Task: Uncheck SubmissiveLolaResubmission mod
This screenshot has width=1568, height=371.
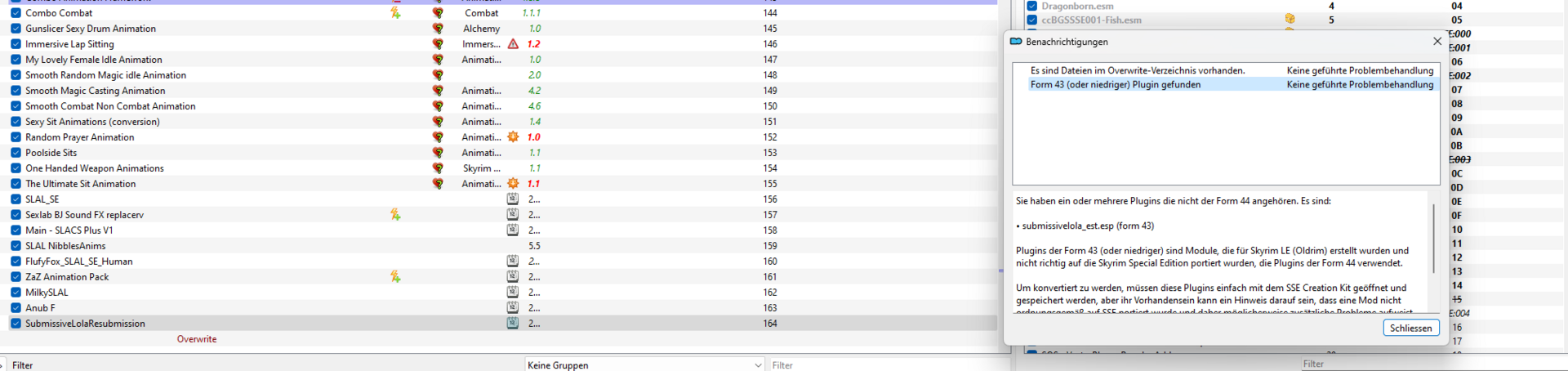Action: point(16,324)
